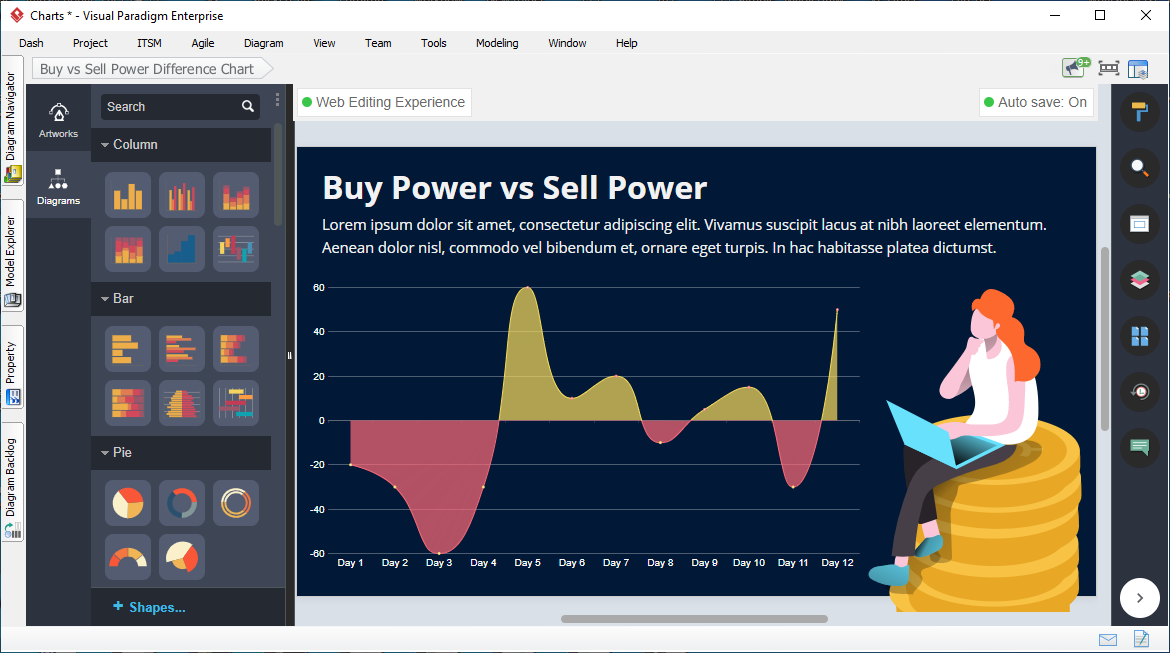This screenshot has width=1170, height=653.
Task: Choose the orange ring chart icon
Action: point(236,503)
